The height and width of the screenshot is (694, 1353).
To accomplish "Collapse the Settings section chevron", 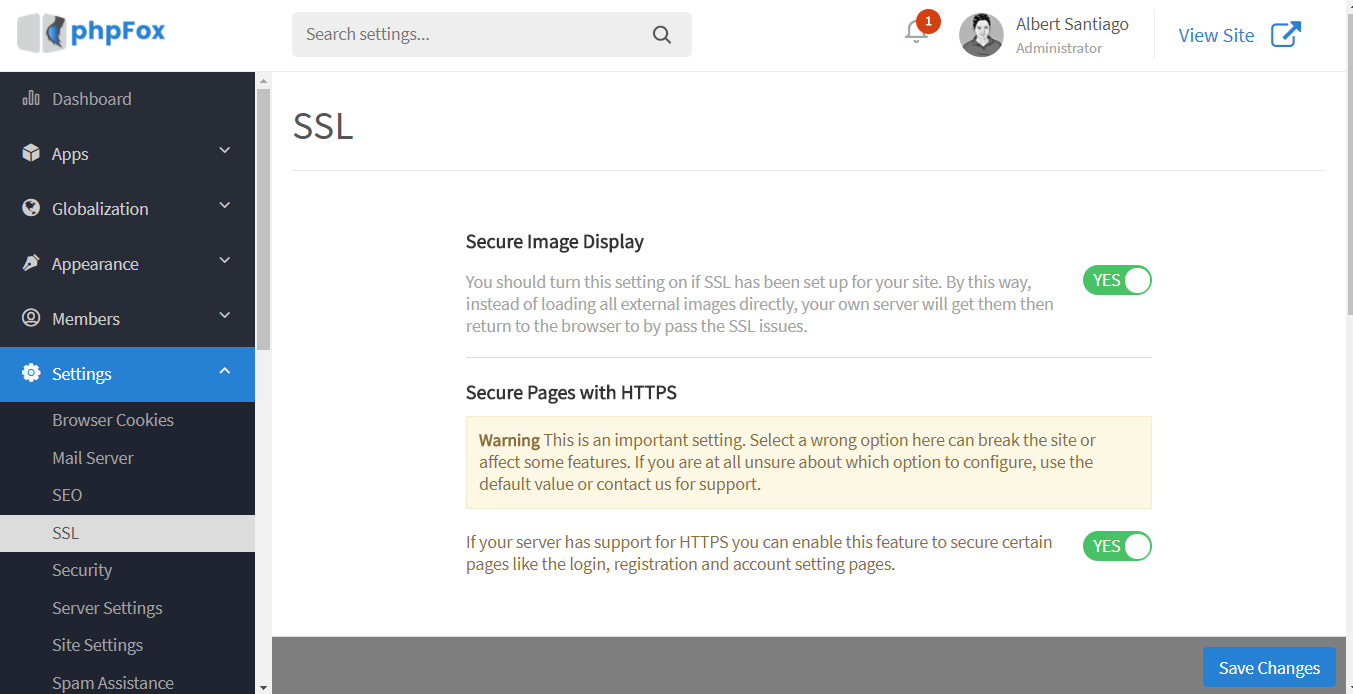I will 224,370.
